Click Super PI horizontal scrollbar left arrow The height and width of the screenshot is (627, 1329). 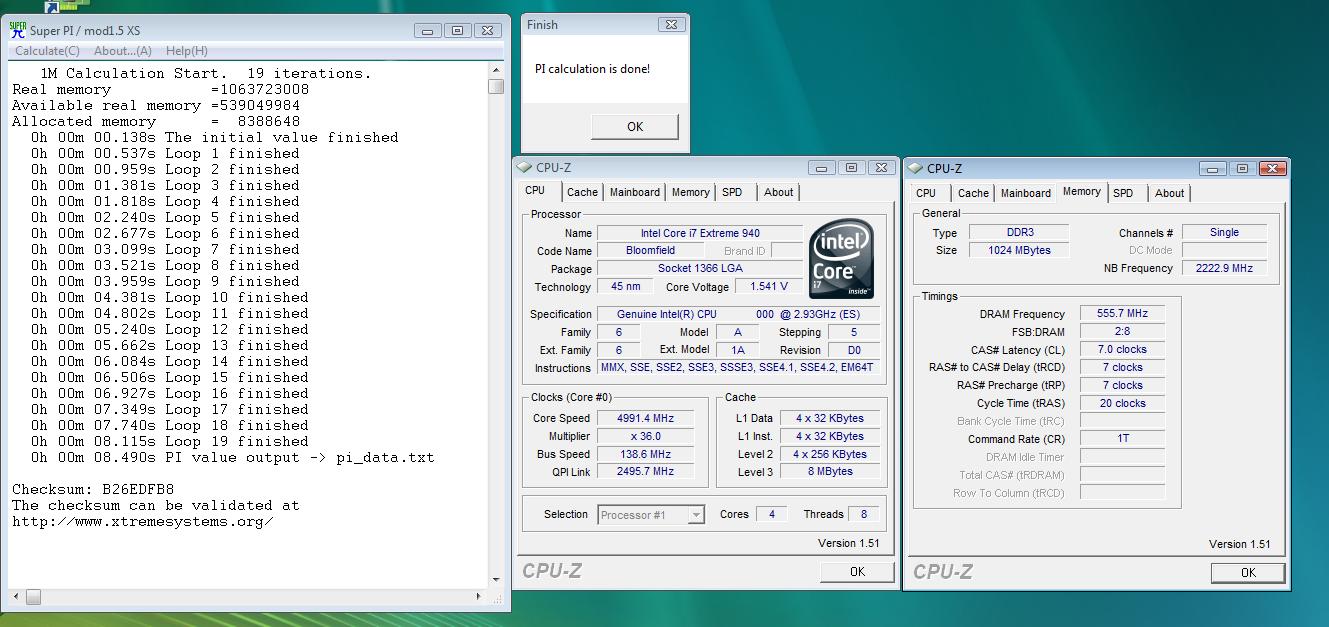[17, 597]
